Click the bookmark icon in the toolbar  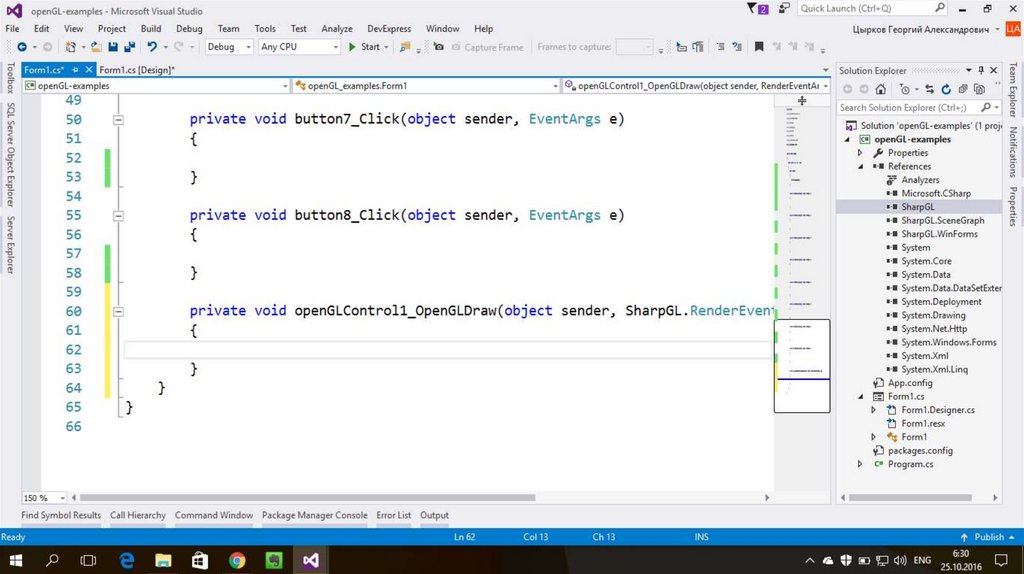tap(759, 47)
